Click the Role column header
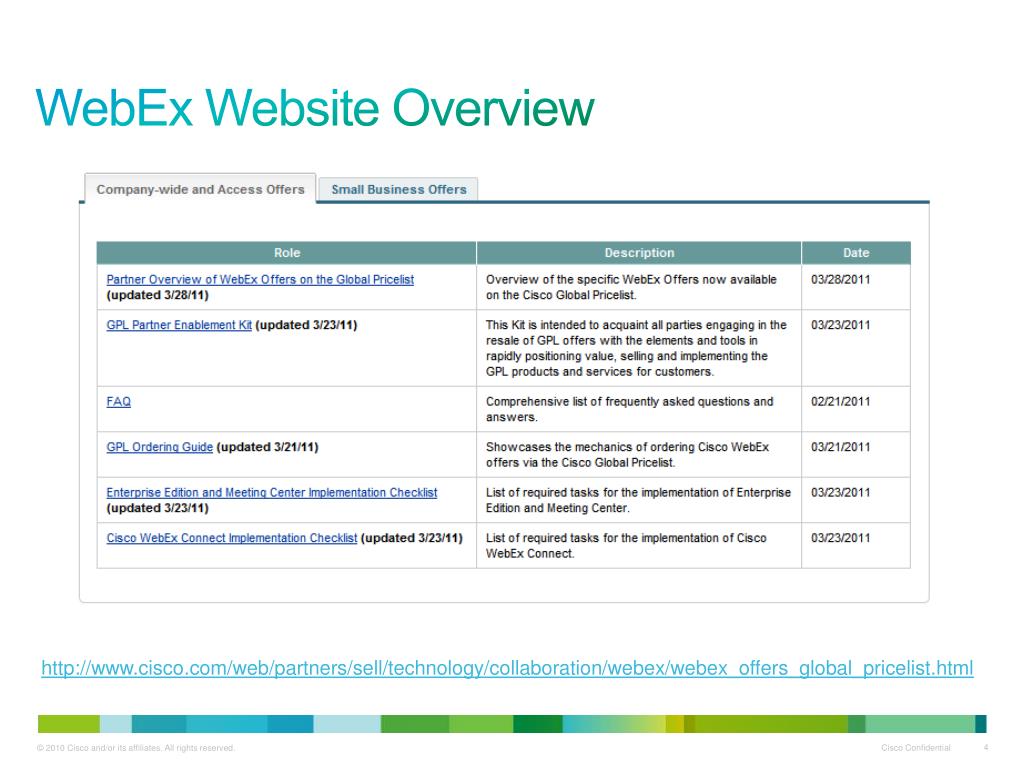 (x=287, y=253)
